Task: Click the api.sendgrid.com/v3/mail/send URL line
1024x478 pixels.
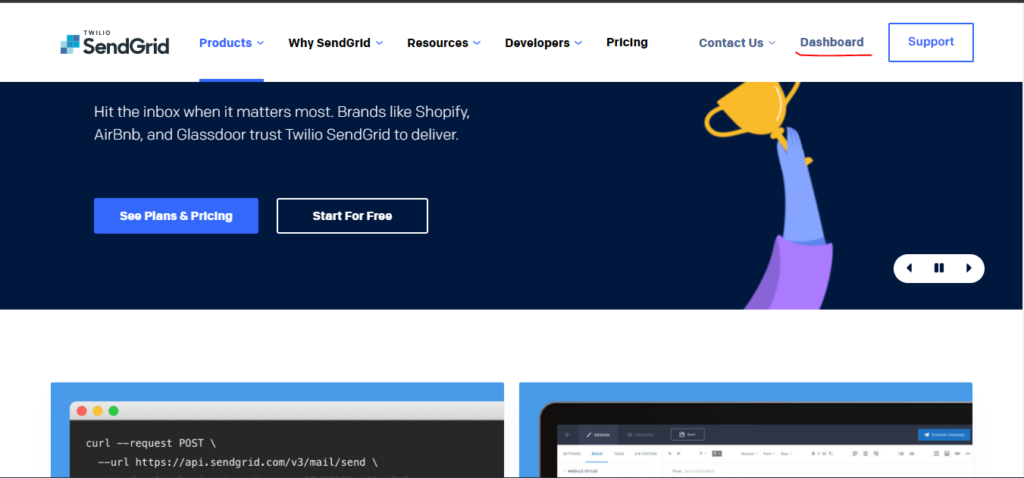Action: pyautogui.click(x=238, y=463)
